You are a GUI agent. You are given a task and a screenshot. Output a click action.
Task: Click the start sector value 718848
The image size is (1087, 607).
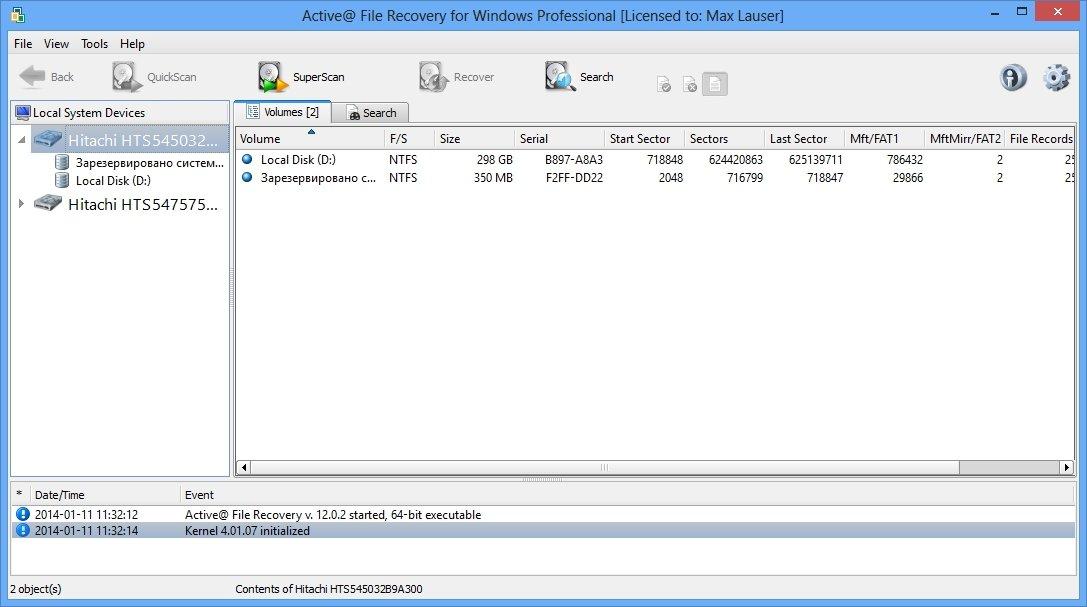pos(664,159)
